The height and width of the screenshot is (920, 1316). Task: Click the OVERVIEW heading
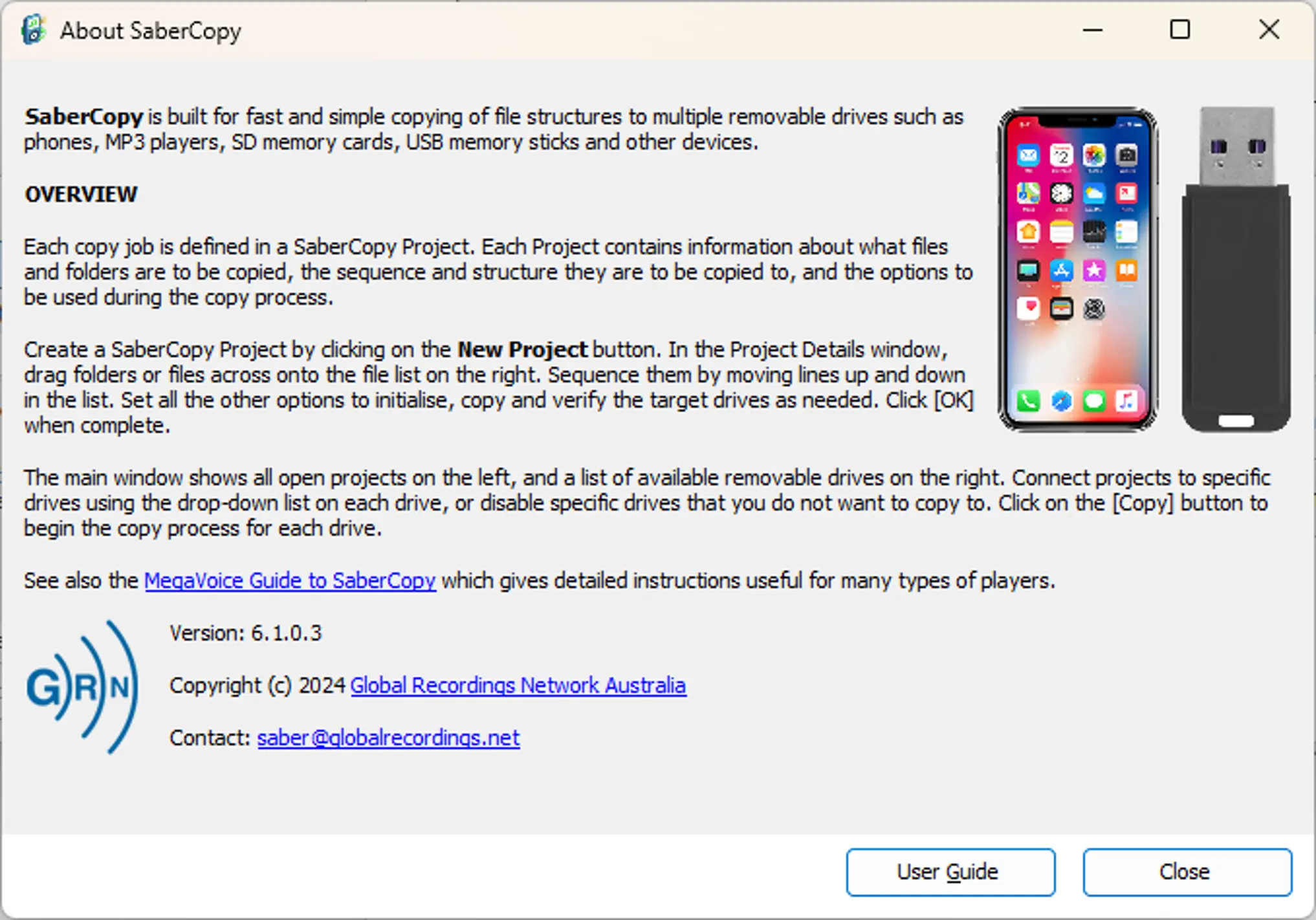81,194
